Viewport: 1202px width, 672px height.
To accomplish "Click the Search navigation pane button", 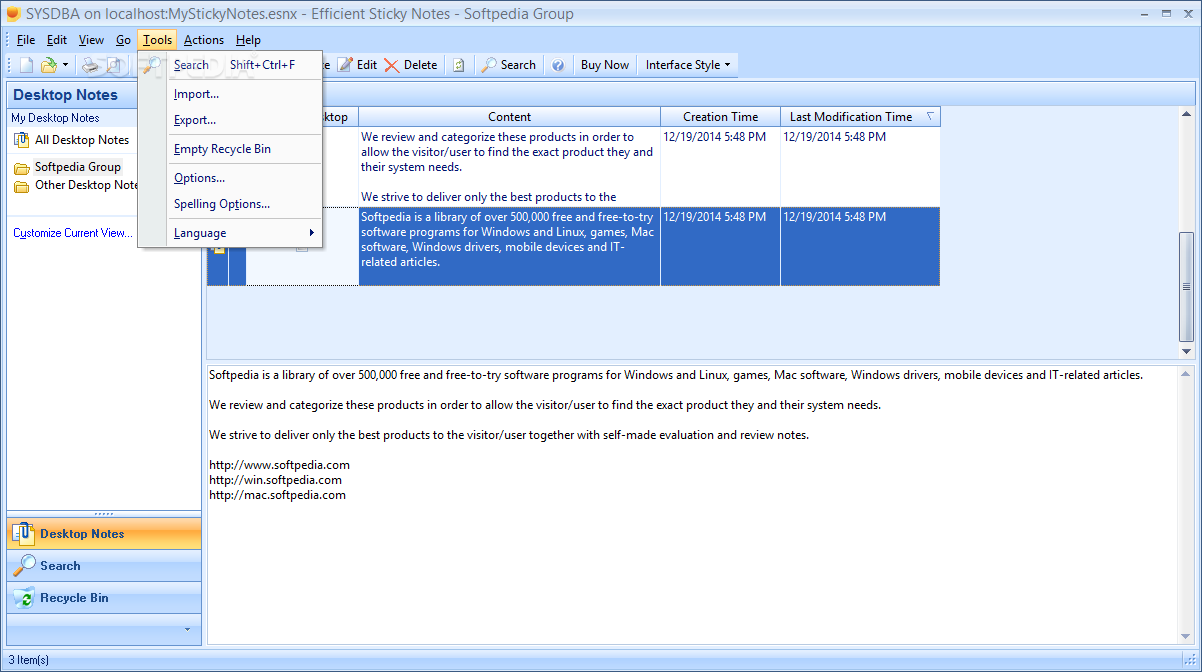I will (x=104, y=566).
